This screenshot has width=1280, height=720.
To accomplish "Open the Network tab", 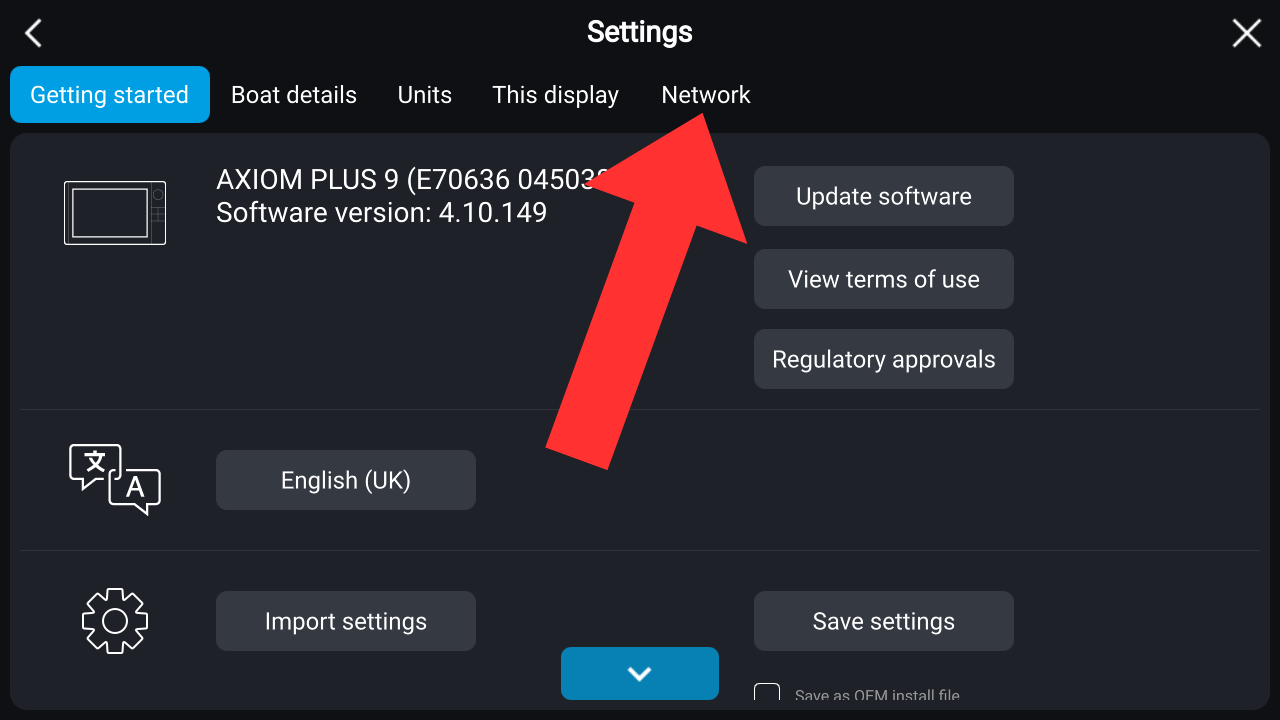I will [x=706, y=95].
